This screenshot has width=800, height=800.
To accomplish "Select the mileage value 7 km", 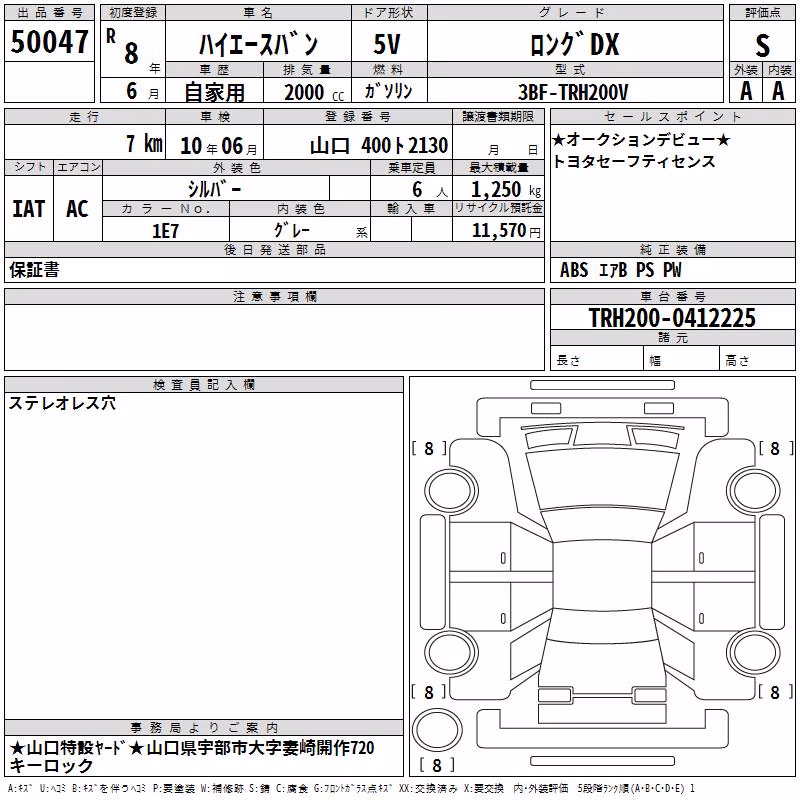I will pyautogui.click(x=144, y=143).
